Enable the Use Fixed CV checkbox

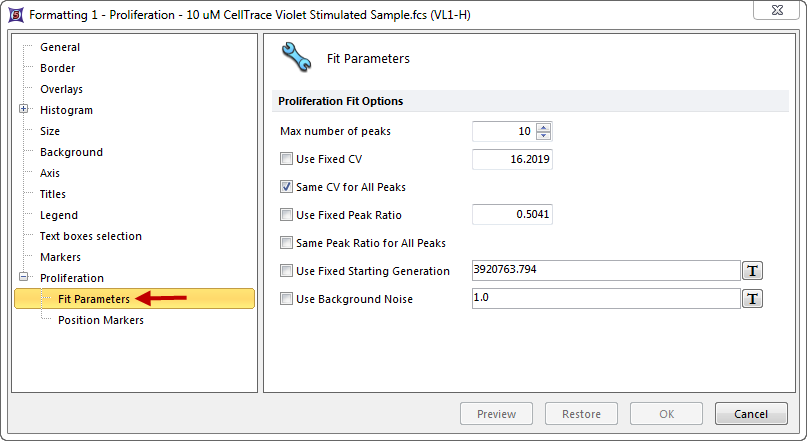point(287,159)
